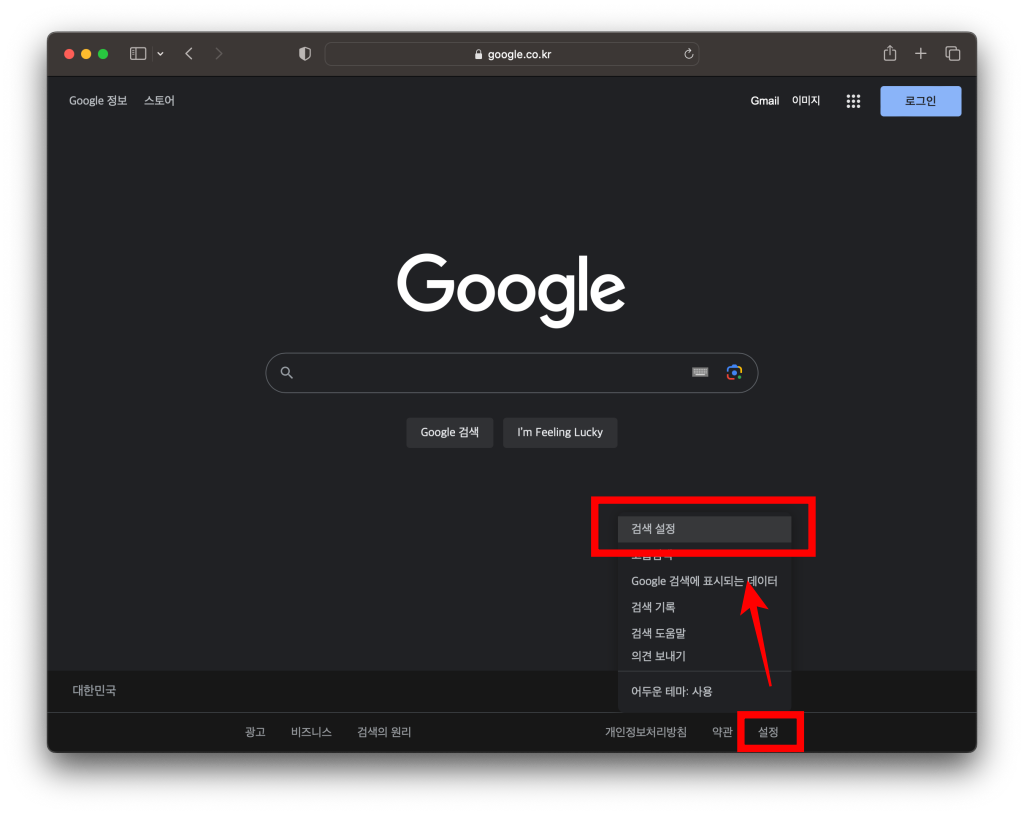Click the Google logo
The image size is (1024, 815).
[511, 290]
